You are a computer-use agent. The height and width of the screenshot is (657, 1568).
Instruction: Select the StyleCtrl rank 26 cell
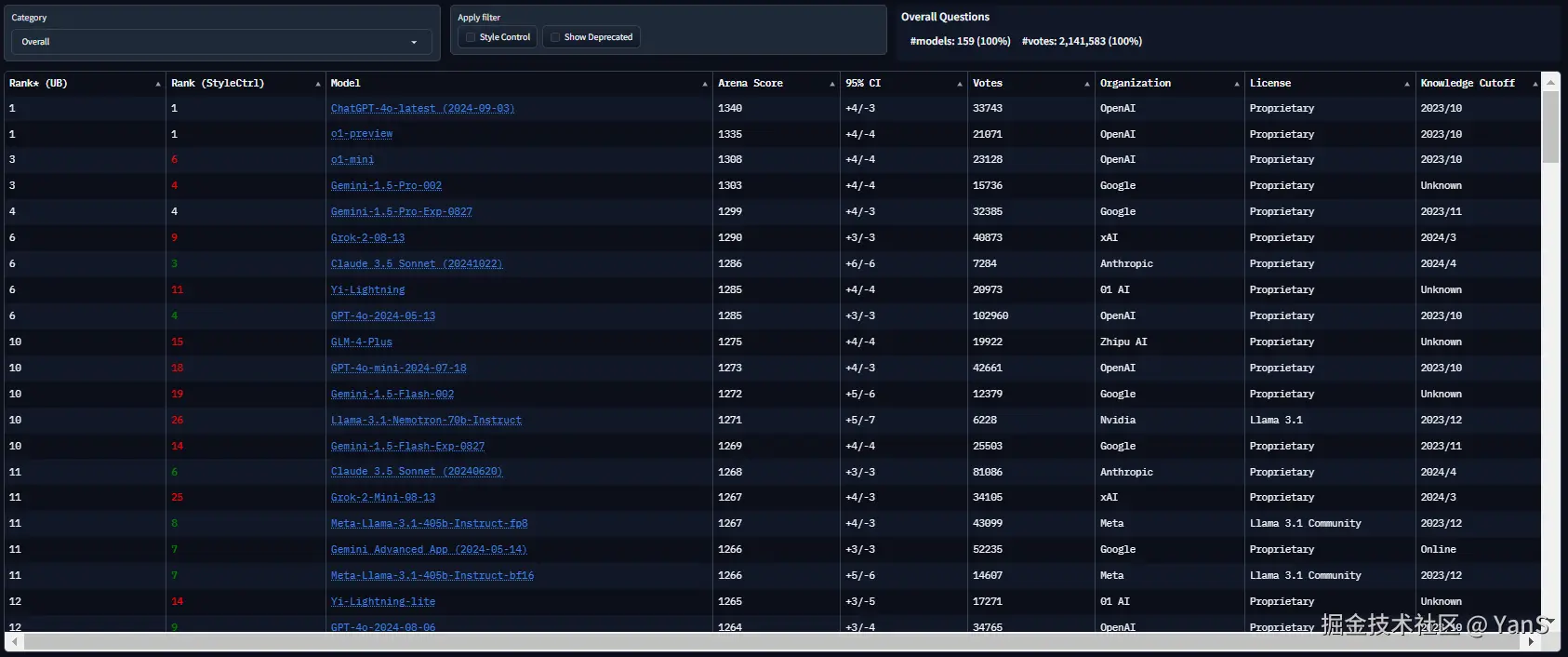(x=178, y=421)
